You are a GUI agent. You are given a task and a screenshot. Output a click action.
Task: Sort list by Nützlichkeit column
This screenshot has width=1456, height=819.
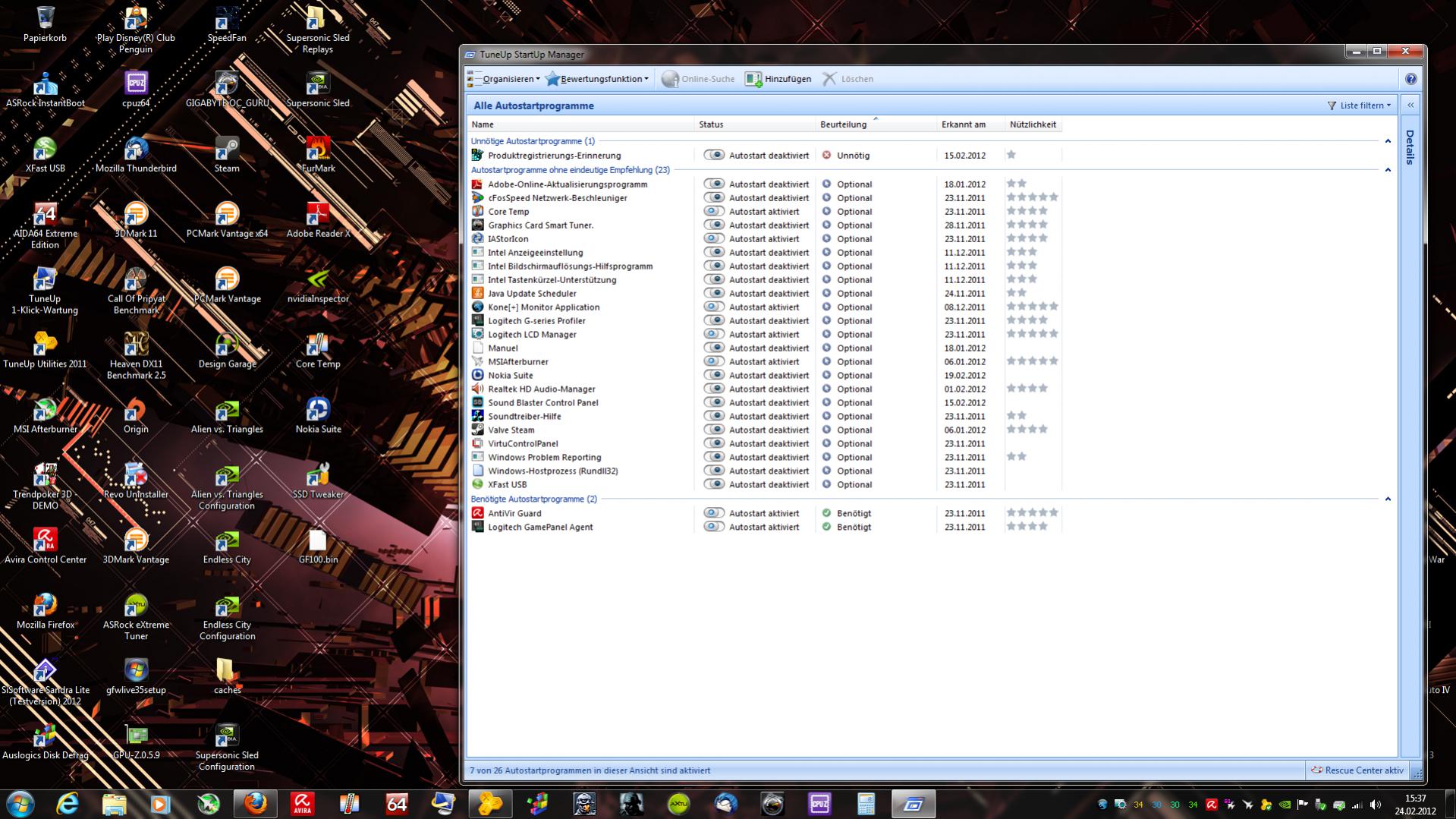pyautogui.click(x=1033, y=124)
